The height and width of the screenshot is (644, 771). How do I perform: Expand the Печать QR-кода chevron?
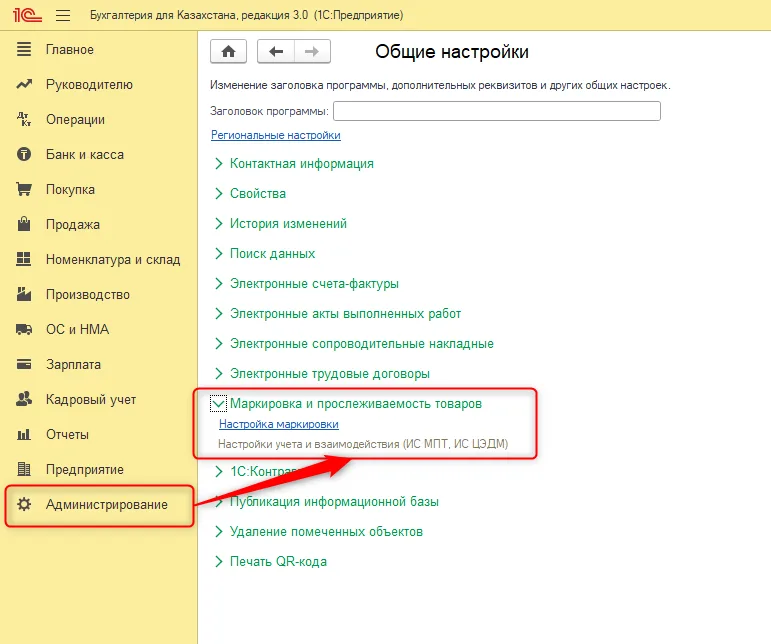[x=219, y=561]
